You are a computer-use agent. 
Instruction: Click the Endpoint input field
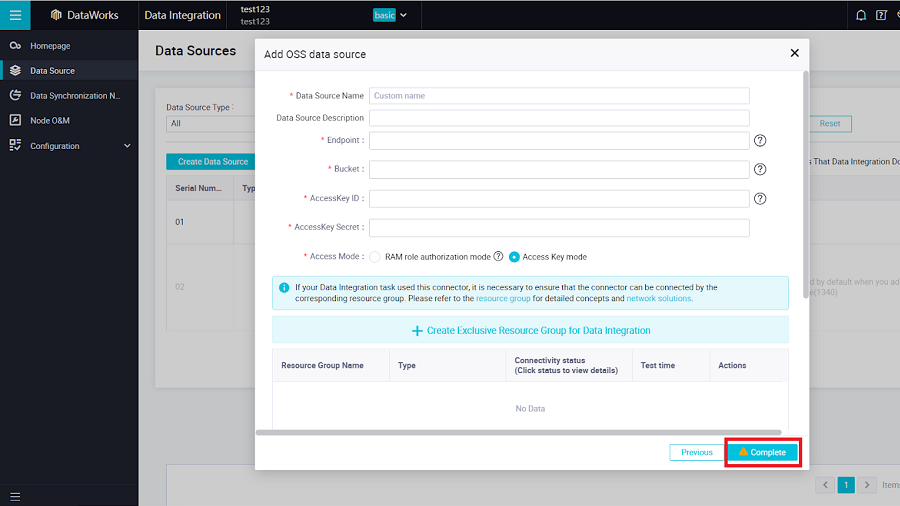559,141
